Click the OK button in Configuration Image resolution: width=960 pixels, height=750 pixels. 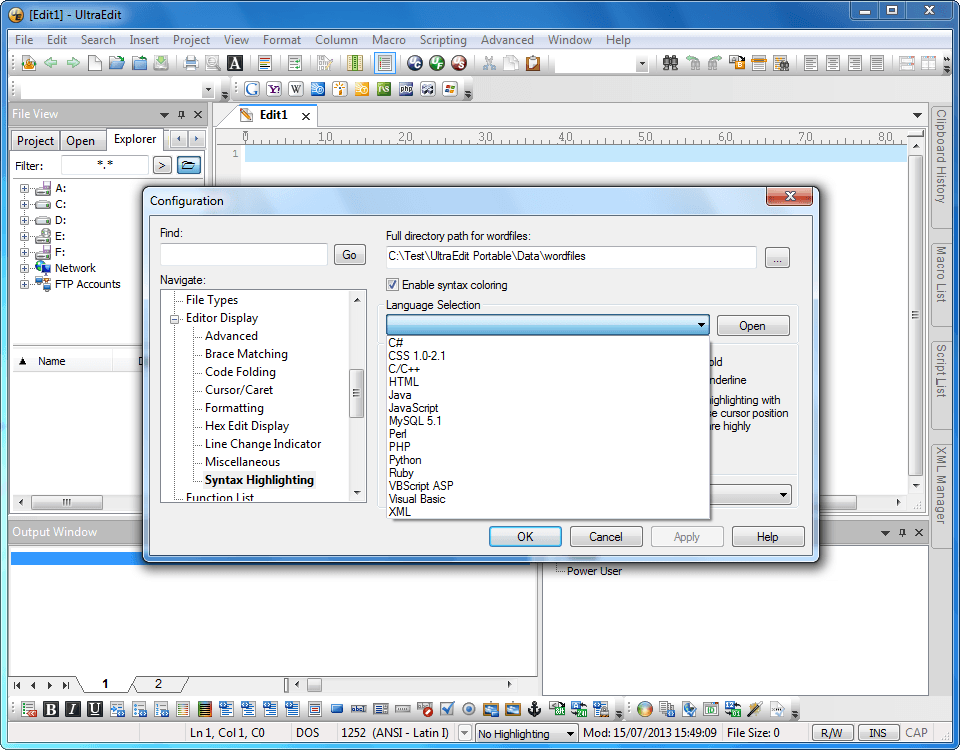525,537
